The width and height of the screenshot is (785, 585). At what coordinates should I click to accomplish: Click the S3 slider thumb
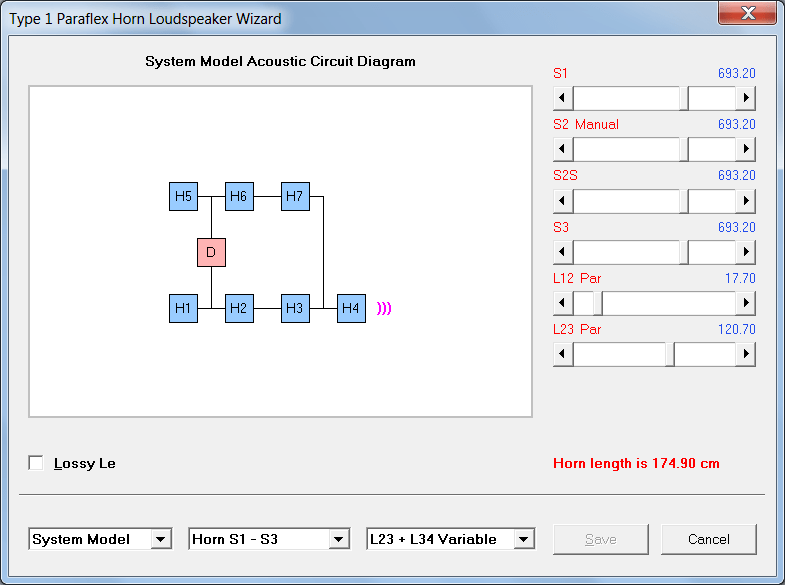[684, 252]
